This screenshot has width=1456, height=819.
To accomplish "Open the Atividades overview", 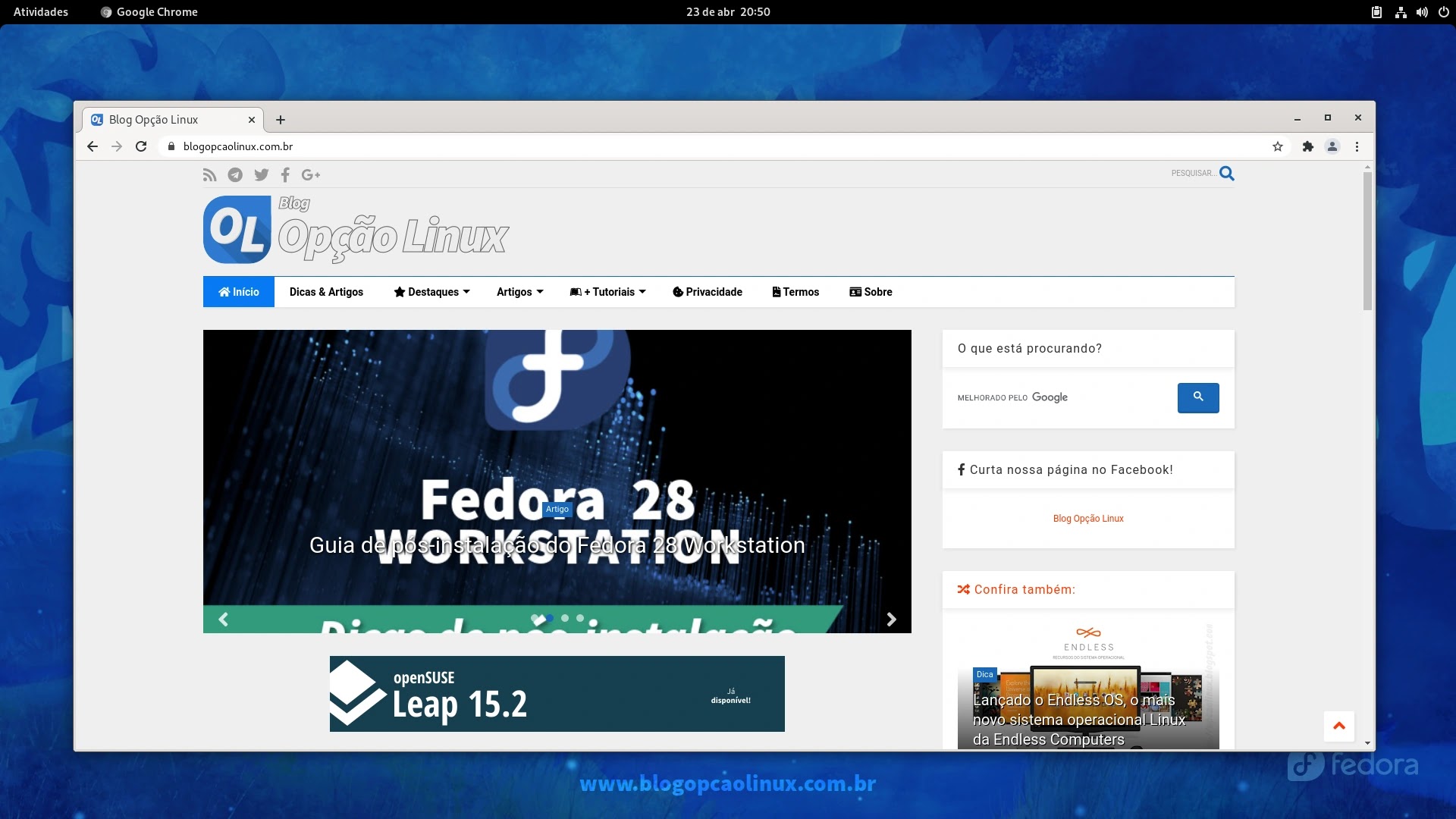I will 41,12.
